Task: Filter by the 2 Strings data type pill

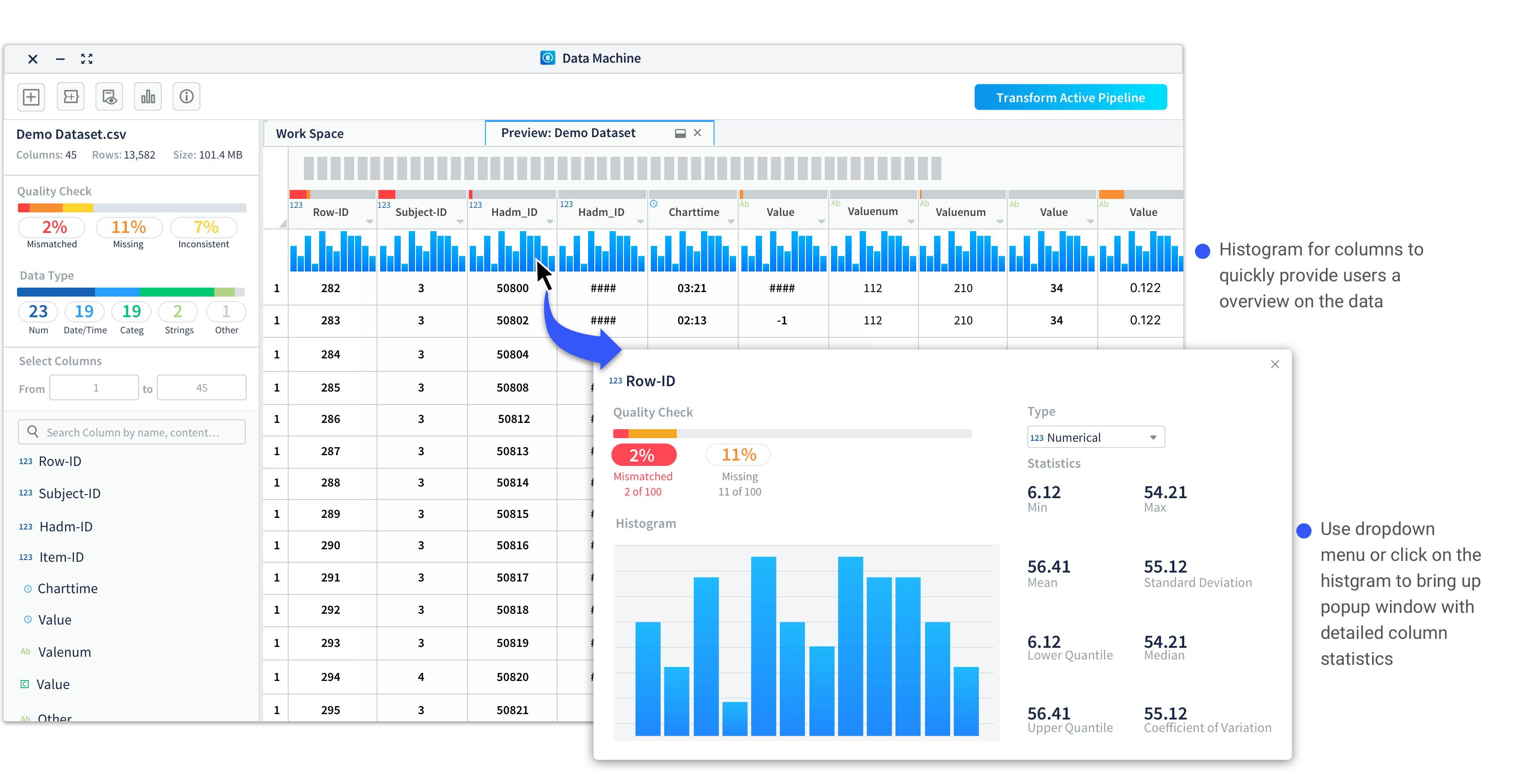Action: pyautogui.click(x=178, y=312)
